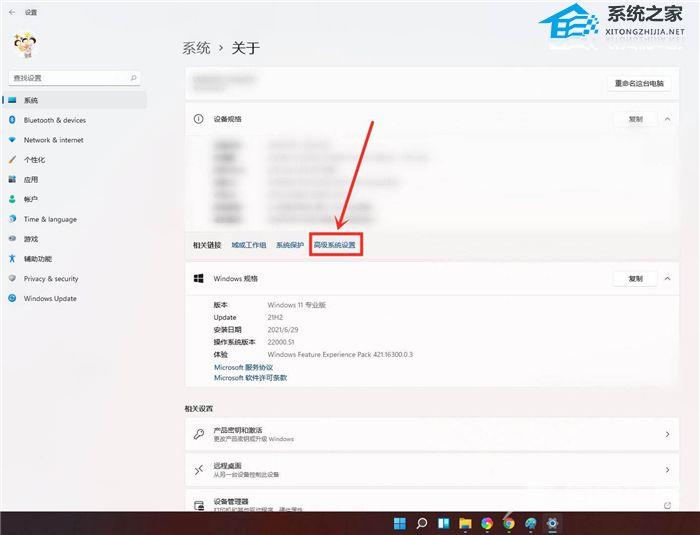Click 重命名这台电脑 rename button

[x=639, y=84]
